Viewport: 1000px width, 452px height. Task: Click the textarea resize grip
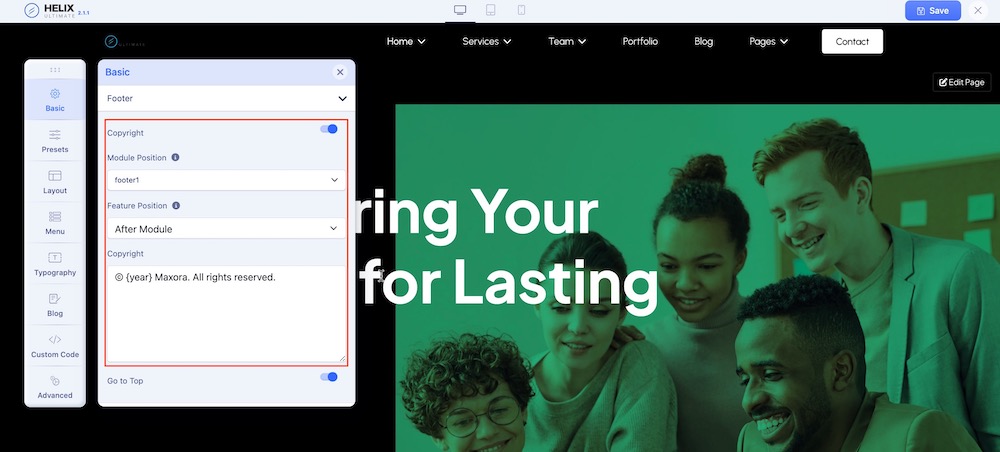tap(342, 358)
